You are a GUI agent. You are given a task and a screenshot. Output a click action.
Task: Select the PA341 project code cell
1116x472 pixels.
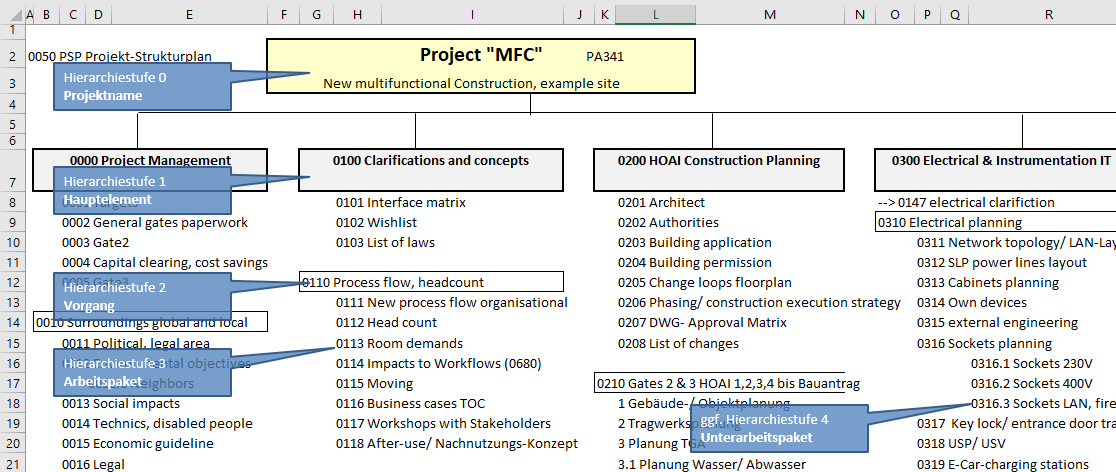point(605,57)
